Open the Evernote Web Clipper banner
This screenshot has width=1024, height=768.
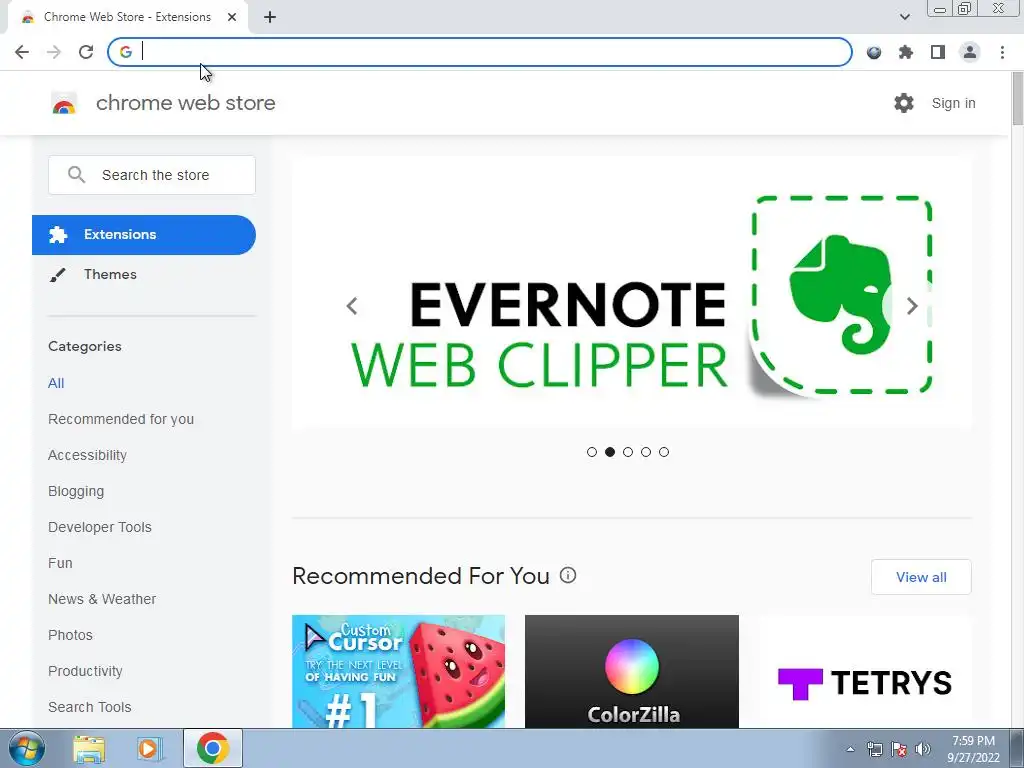point(632,292)
